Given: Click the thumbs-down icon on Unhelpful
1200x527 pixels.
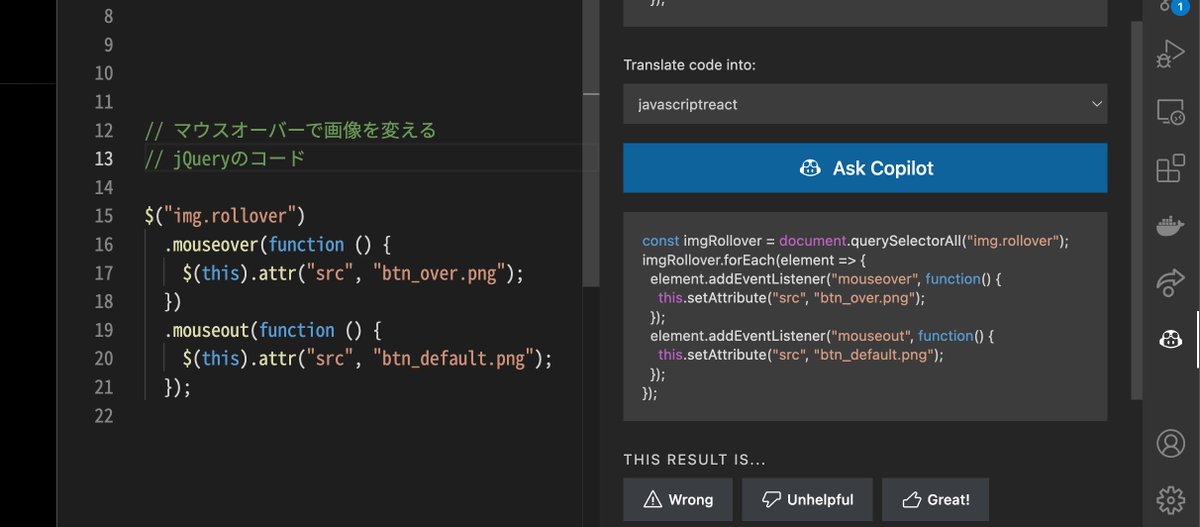Looking at the screenshot, I should 770,499.
